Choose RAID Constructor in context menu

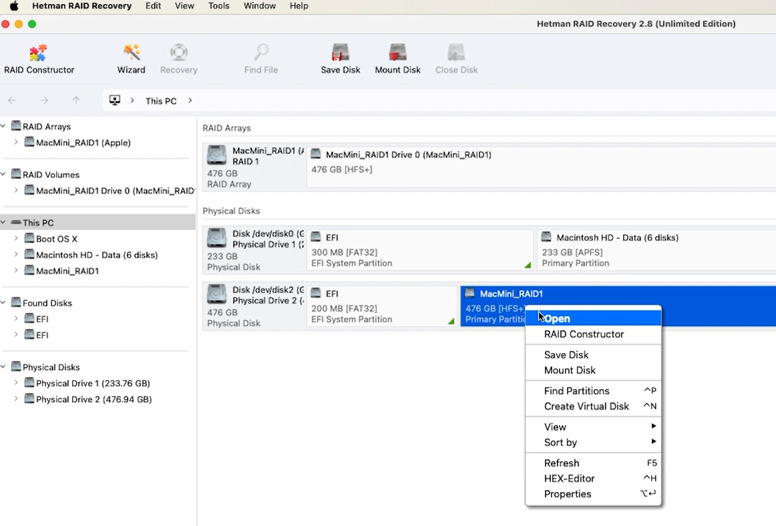click(593, 334)
